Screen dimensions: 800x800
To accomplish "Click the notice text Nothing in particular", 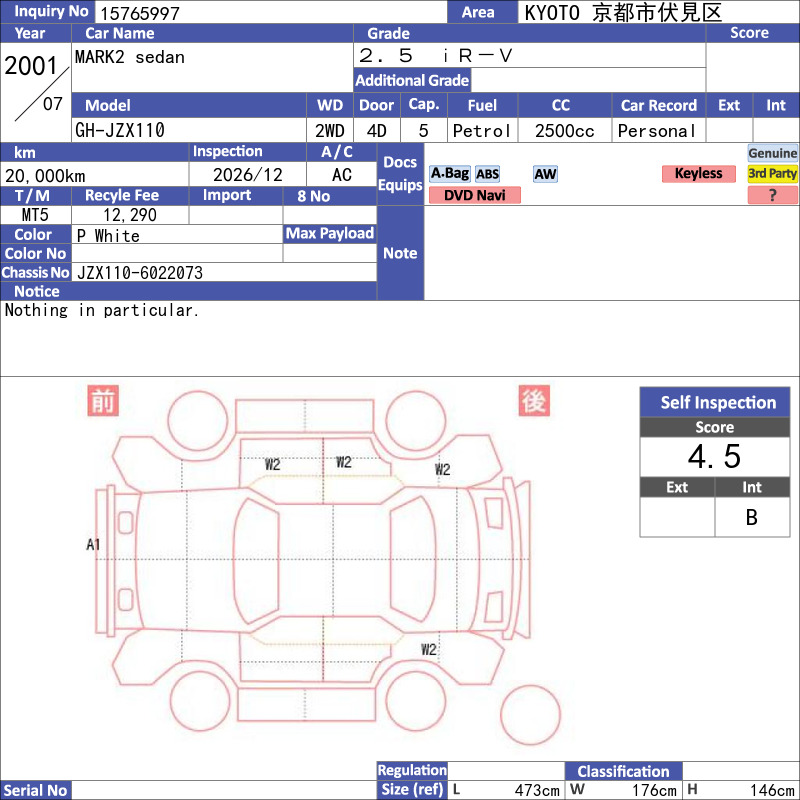I will tap(102, 310).
